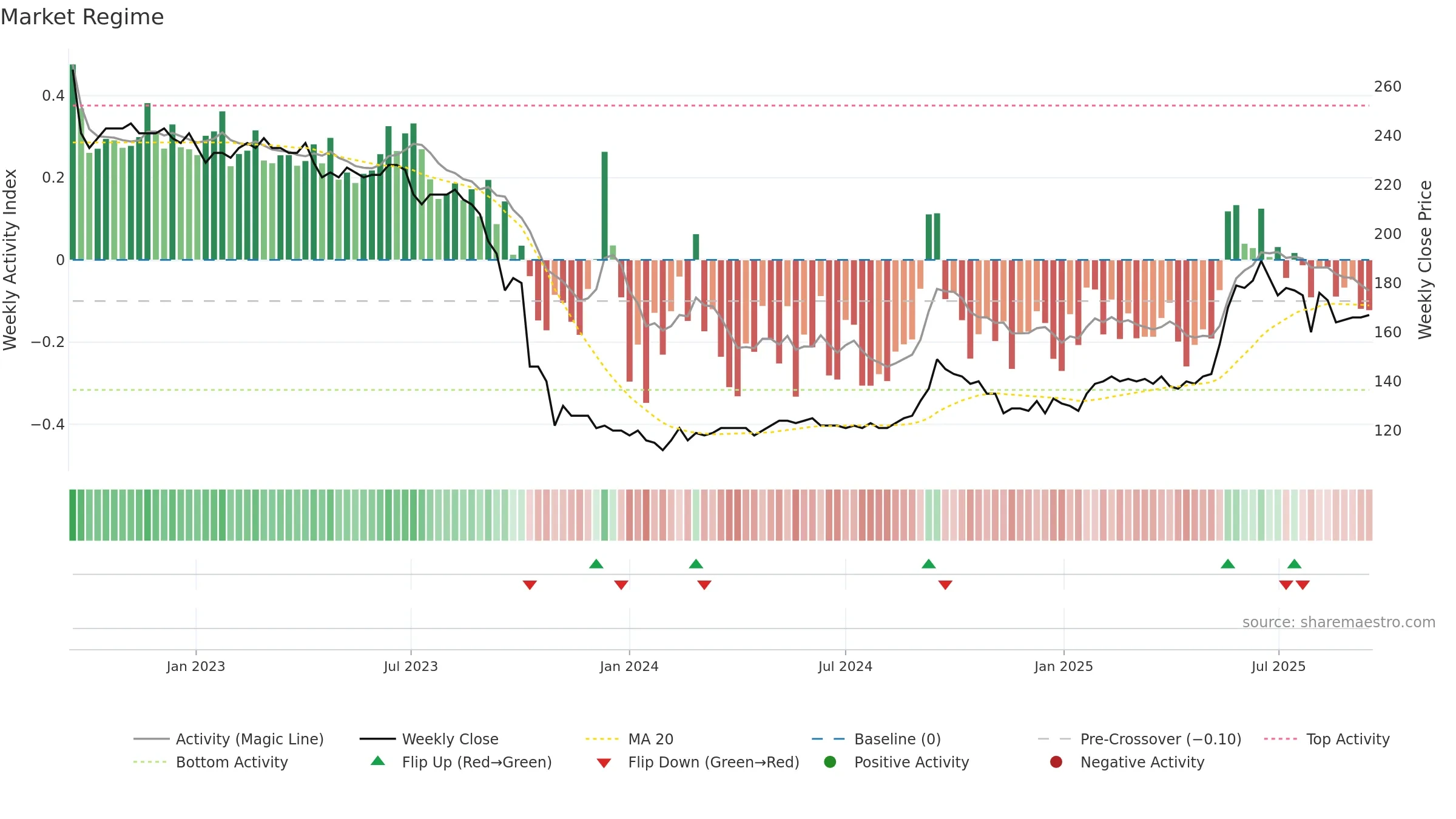
Task: Click the Jan 2025 x-axis label
Action: (x=1063, y=666)
